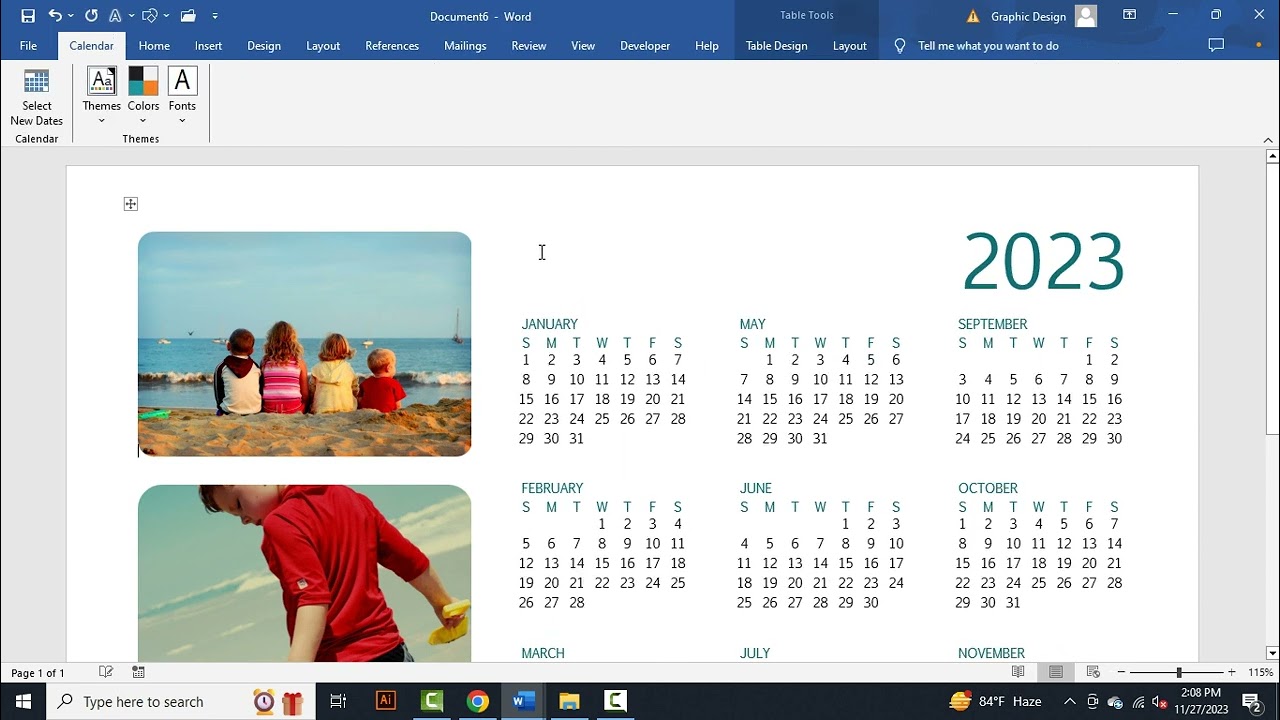Click the Open folder quick access icon
This screenshot has width=1280, height=720.
pyautogui.click(x=188, y=16)
